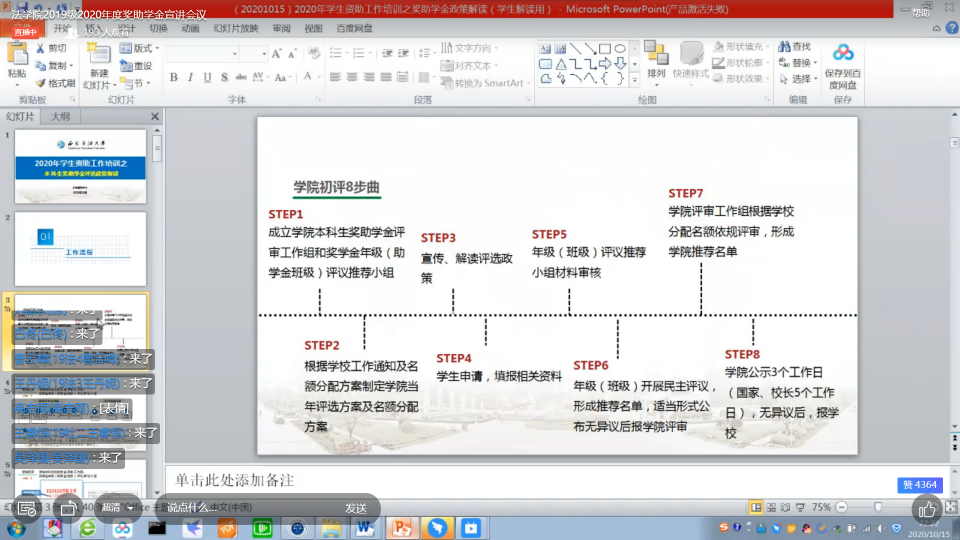The width and height of the screenshot is (960, 540).
Task: Align text left in paragraph group
Action: point(335,77)
